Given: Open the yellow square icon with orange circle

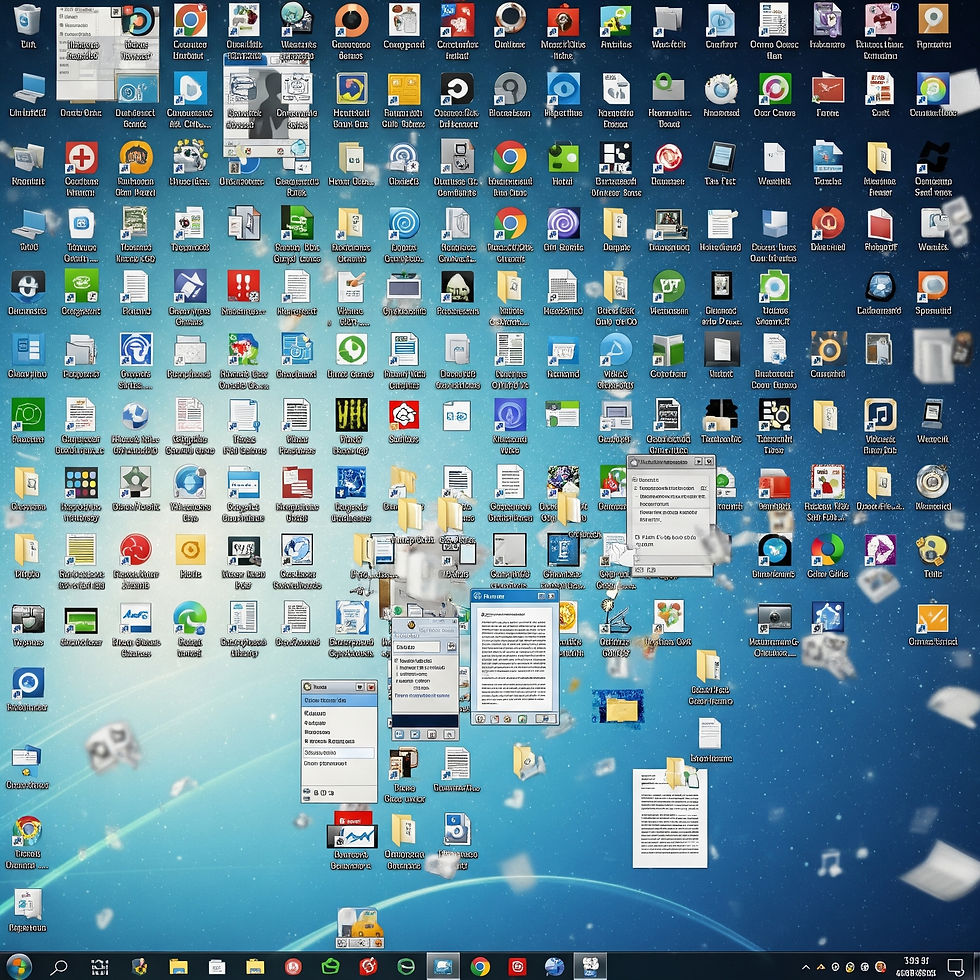Looking at the screenshot, I should tap(191, 549).
